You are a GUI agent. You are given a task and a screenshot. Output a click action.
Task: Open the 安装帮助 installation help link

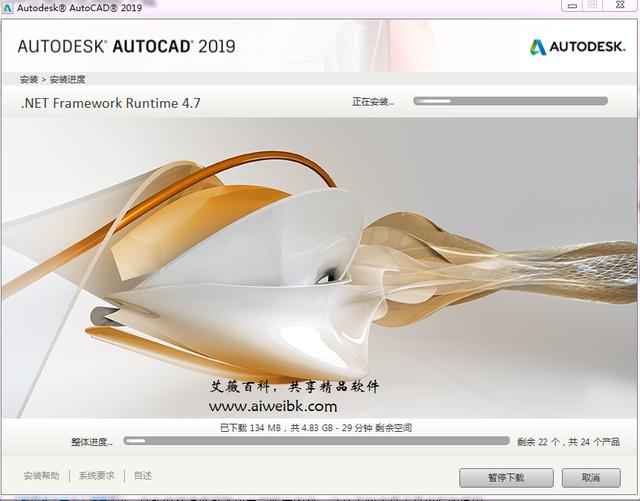[41, 476]
